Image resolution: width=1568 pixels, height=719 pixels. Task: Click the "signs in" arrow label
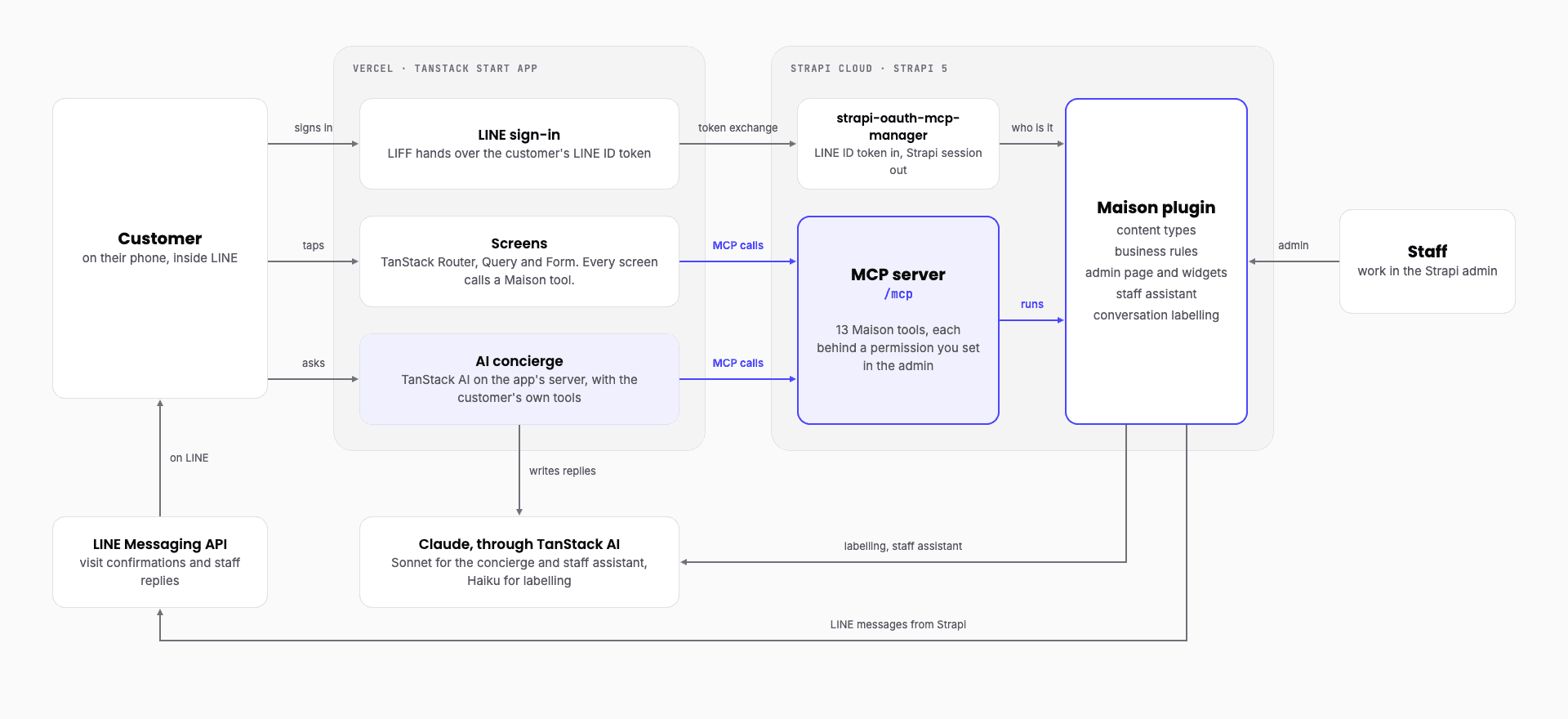click(x=314, y=127)
